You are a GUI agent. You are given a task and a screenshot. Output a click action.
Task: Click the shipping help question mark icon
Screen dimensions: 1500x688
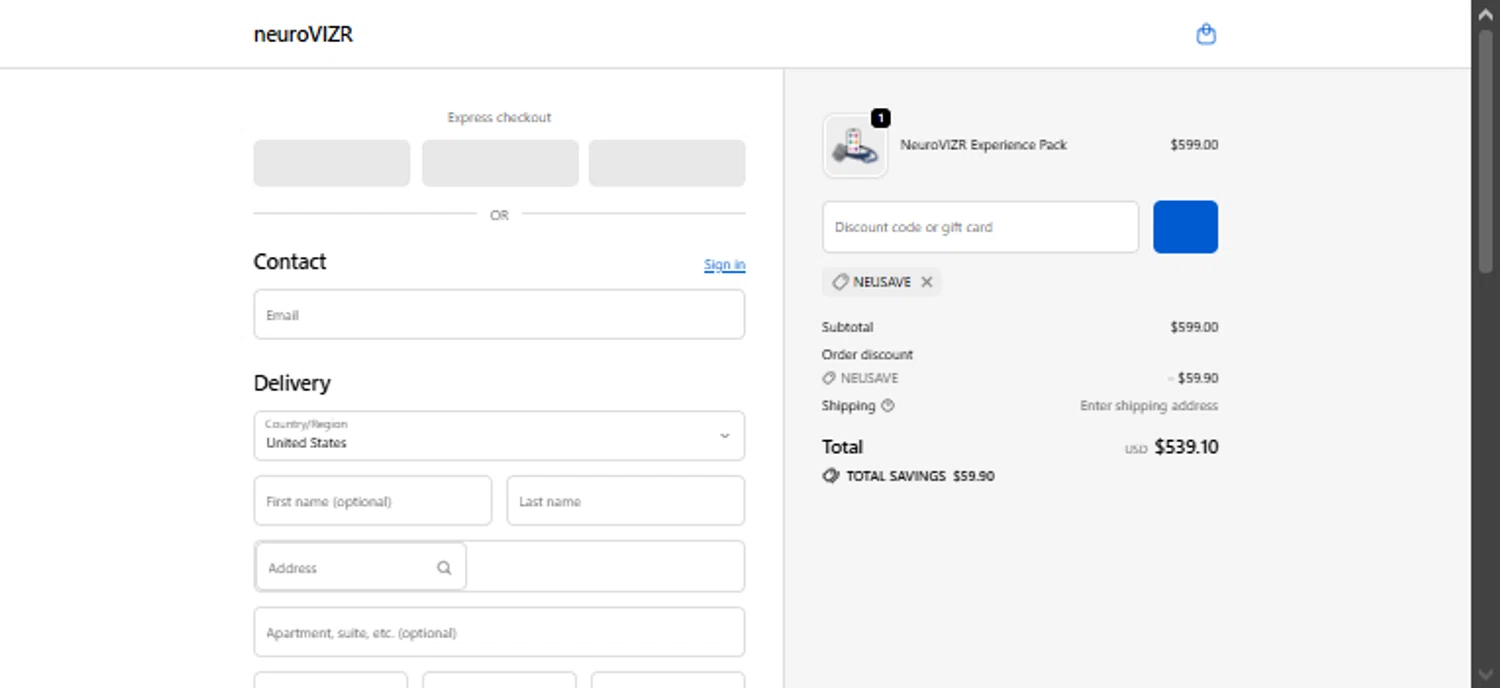coord(888,406)
